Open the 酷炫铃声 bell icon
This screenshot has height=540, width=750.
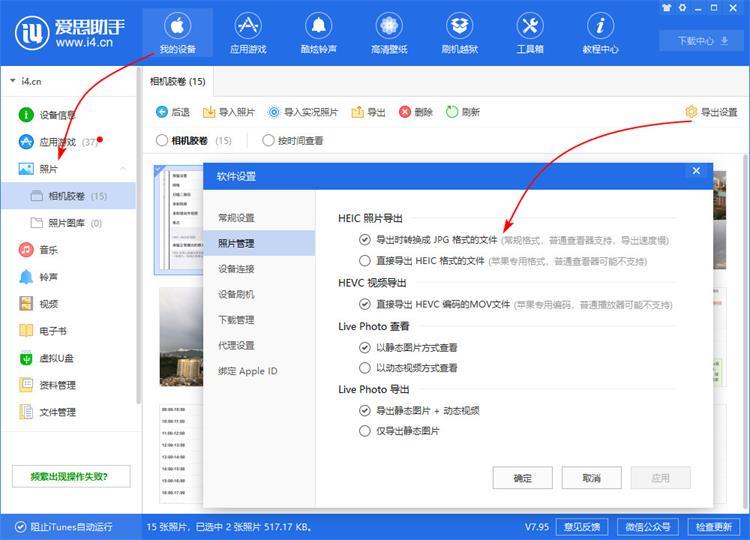(x=319, y=26)
